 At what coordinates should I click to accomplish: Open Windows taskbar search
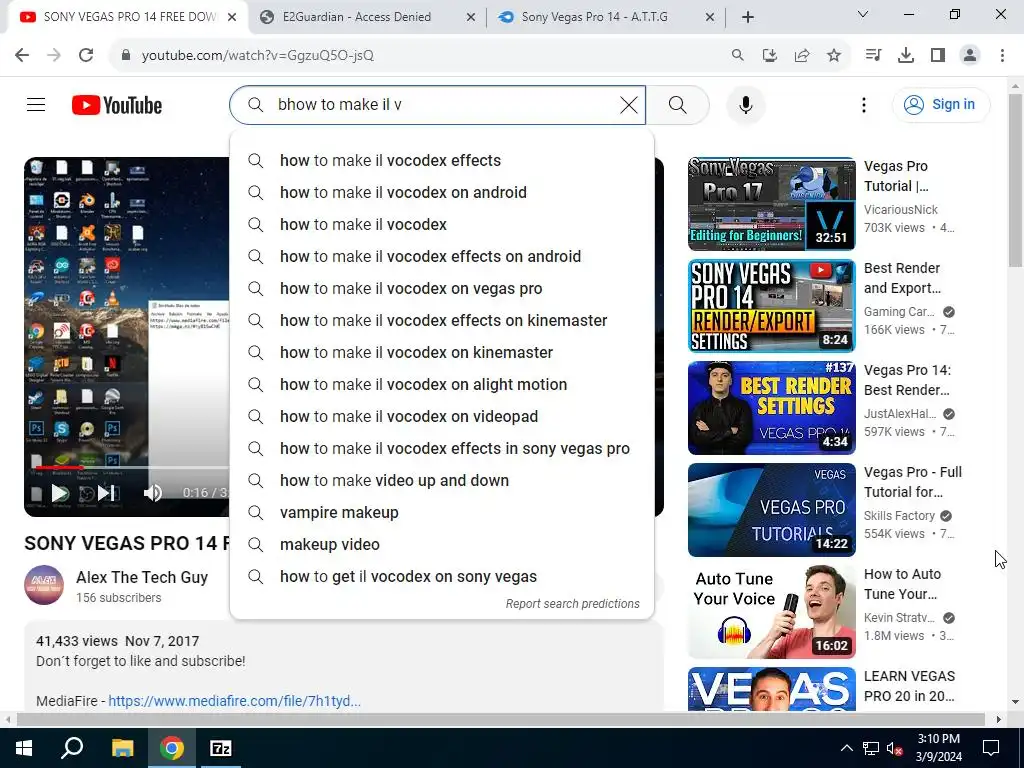(72, 748)
